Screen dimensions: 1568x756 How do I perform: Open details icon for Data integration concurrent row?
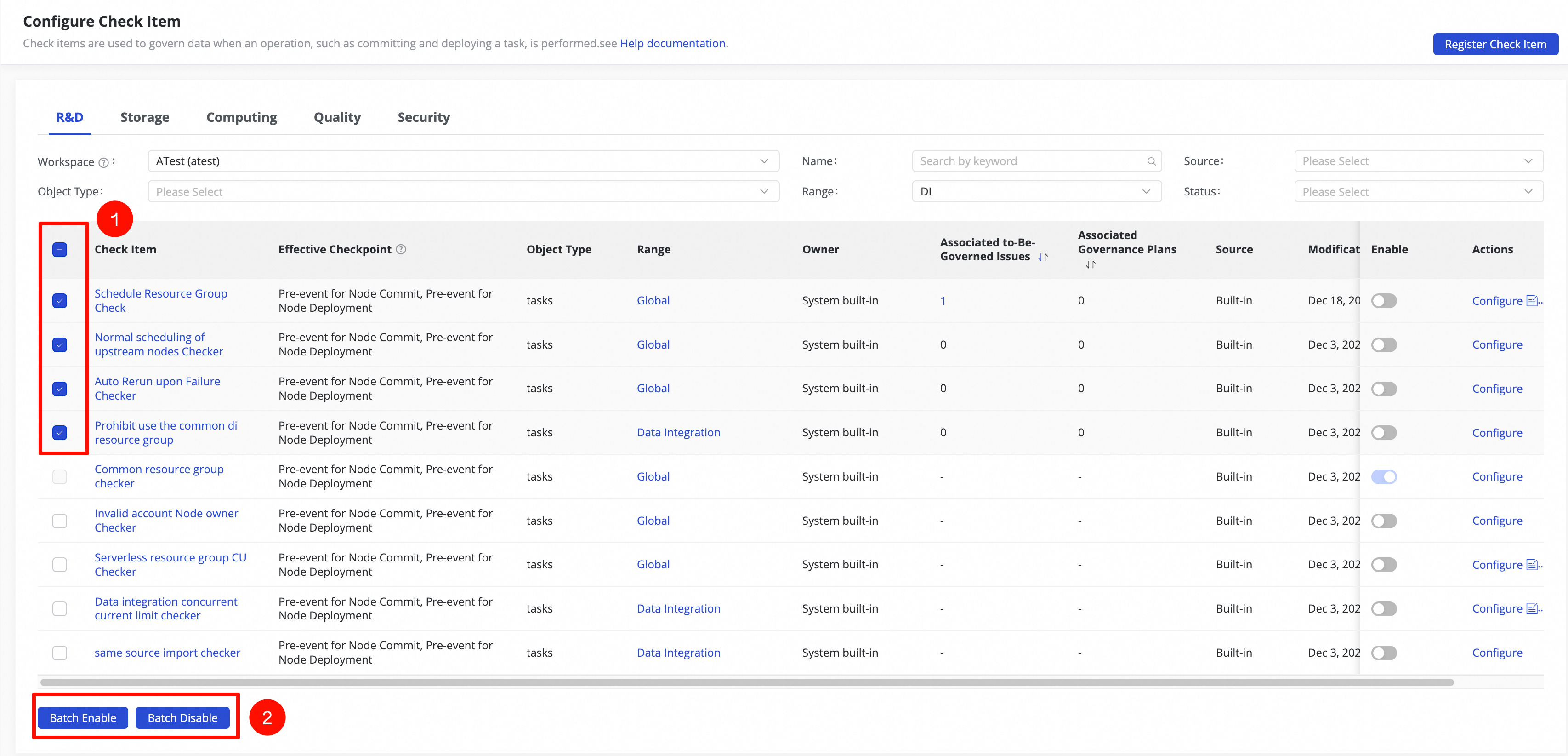(x=1533, y=608)
